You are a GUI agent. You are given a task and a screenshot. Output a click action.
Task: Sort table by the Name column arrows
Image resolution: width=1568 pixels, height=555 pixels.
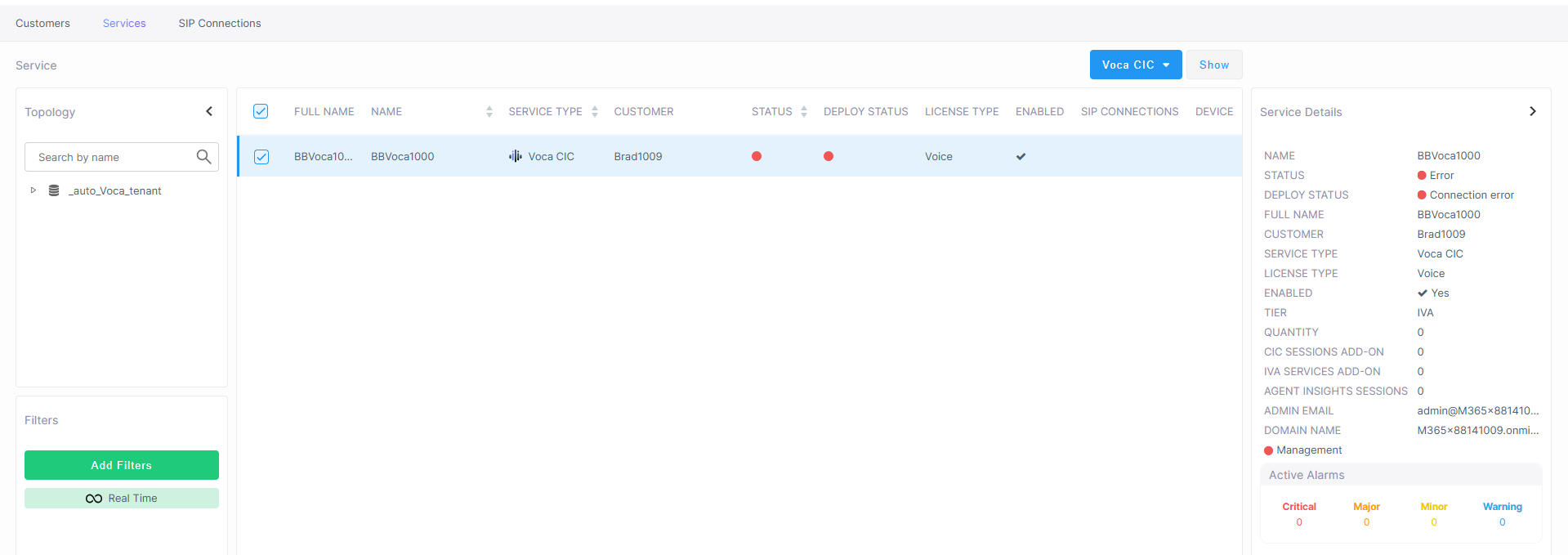[489, 112]
